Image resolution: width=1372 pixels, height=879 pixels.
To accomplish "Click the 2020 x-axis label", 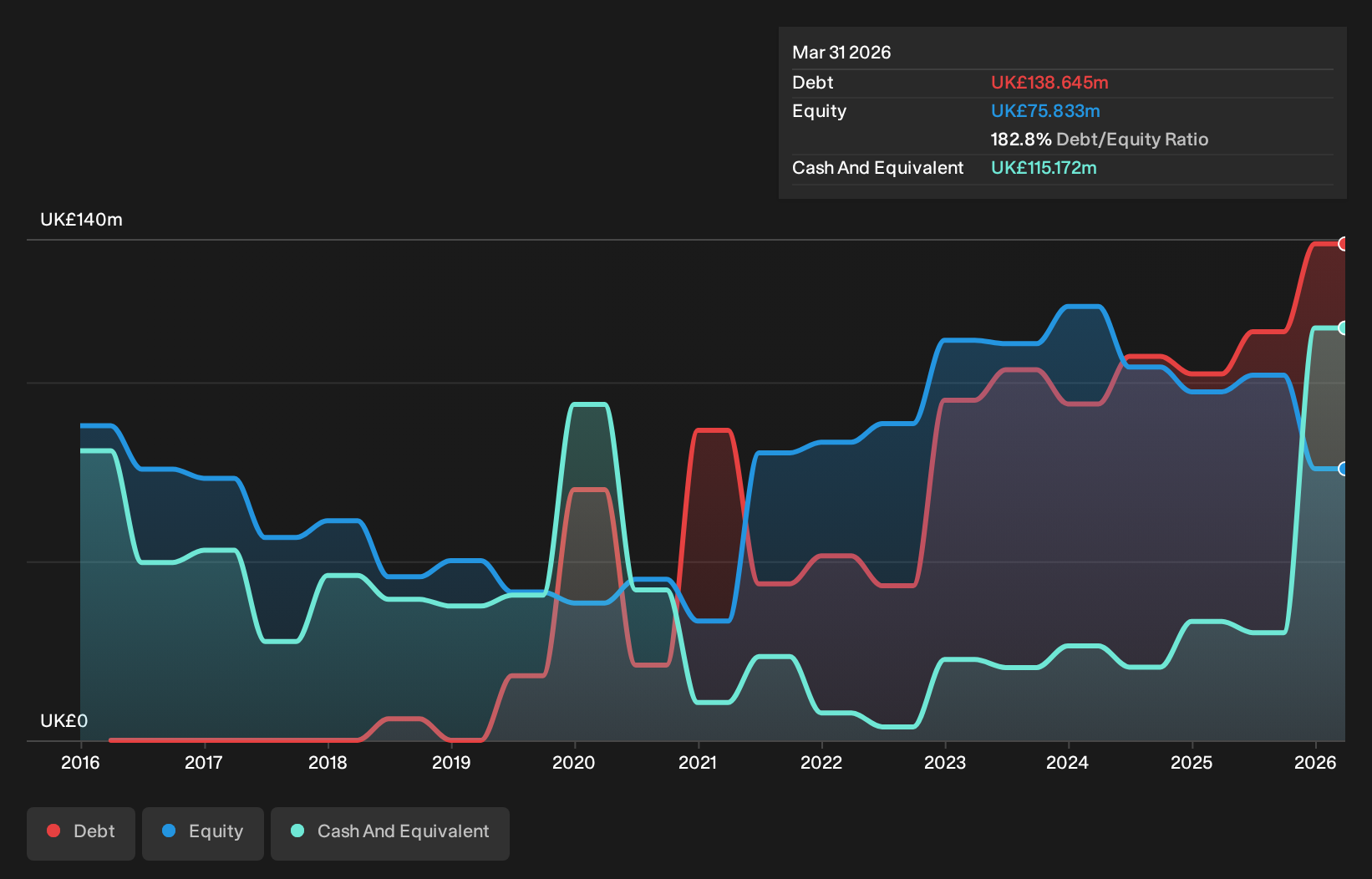I will [574, 762].
